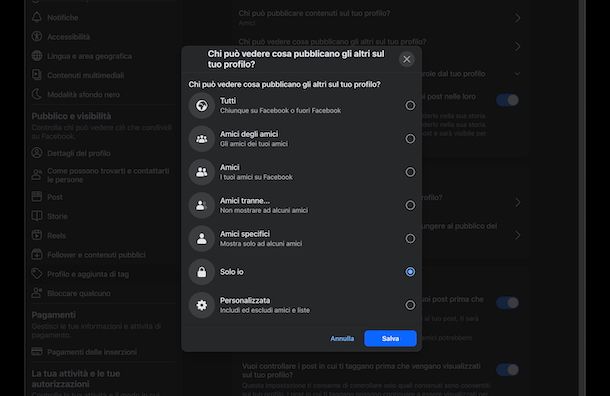Viewport: 610px width, 396px height.
Task: Click the Bloccare qualcuno icon
Action: (x=37, y=293)
